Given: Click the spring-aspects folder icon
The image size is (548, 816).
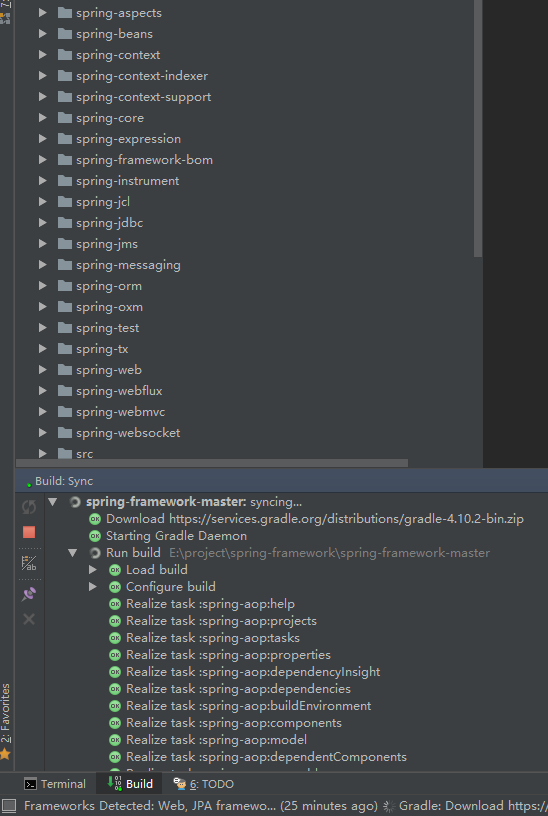Looking at the screenshot, I should pos(65,12).
